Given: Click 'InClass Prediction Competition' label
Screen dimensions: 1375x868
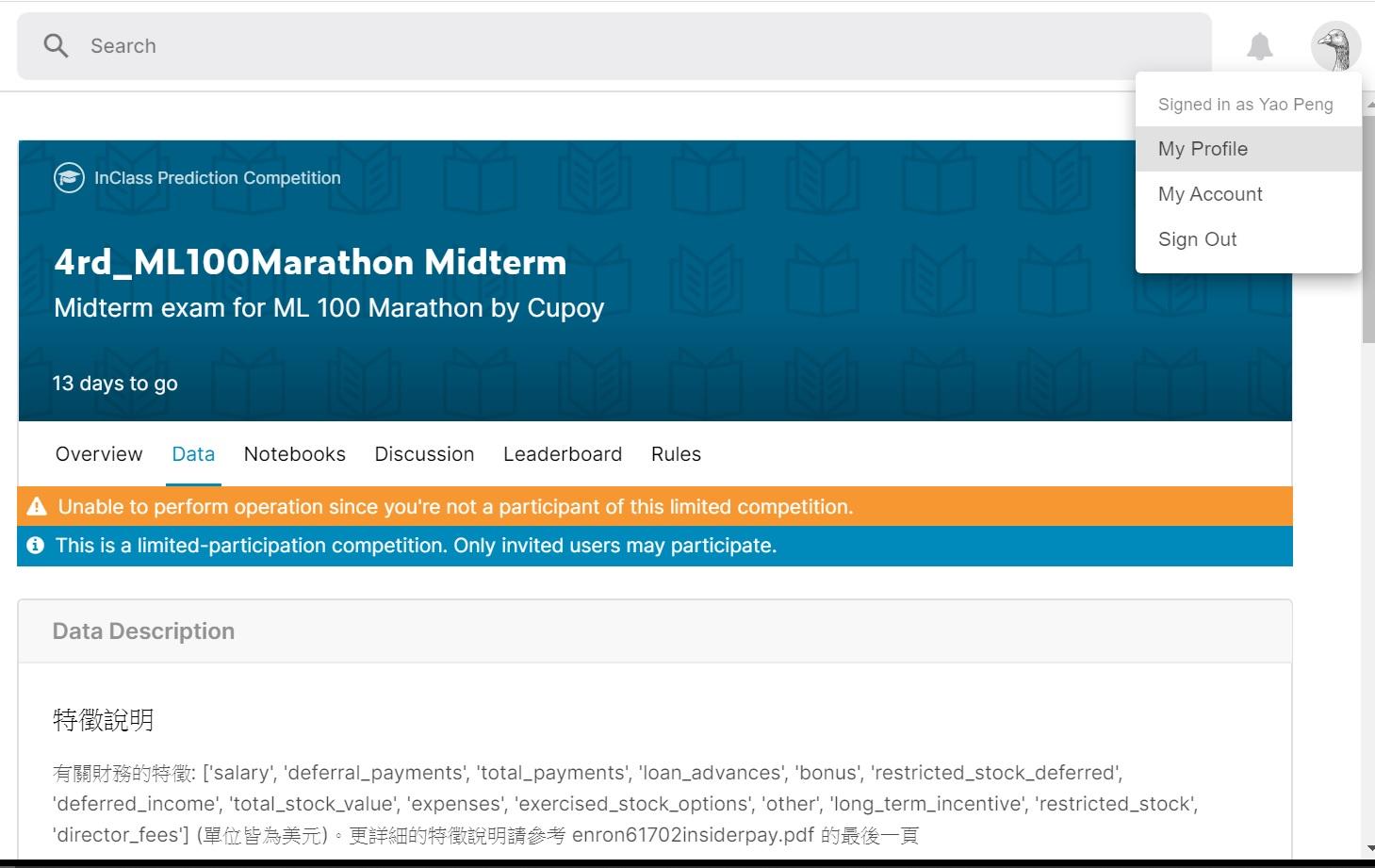Looking at the screenshot, I should click(x=218, y=178).
